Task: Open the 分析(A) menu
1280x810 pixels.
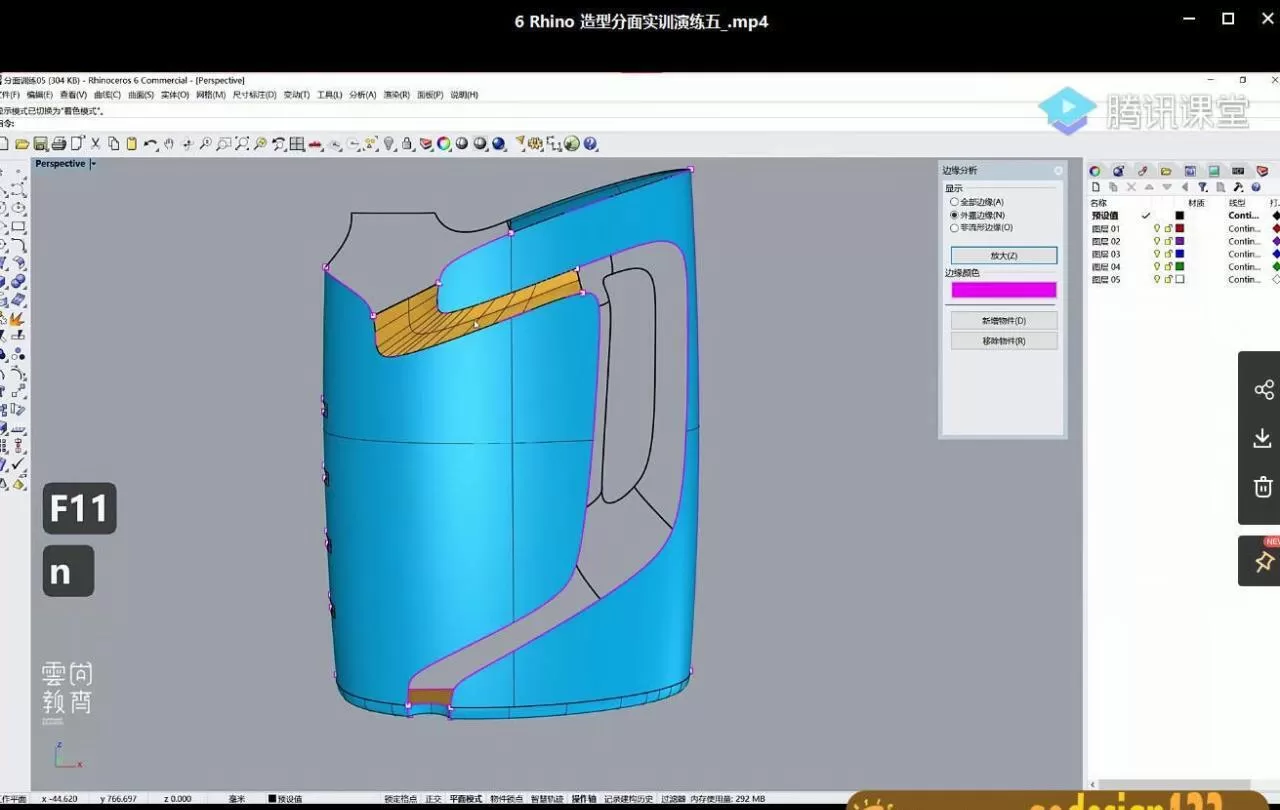Action: 362,95
